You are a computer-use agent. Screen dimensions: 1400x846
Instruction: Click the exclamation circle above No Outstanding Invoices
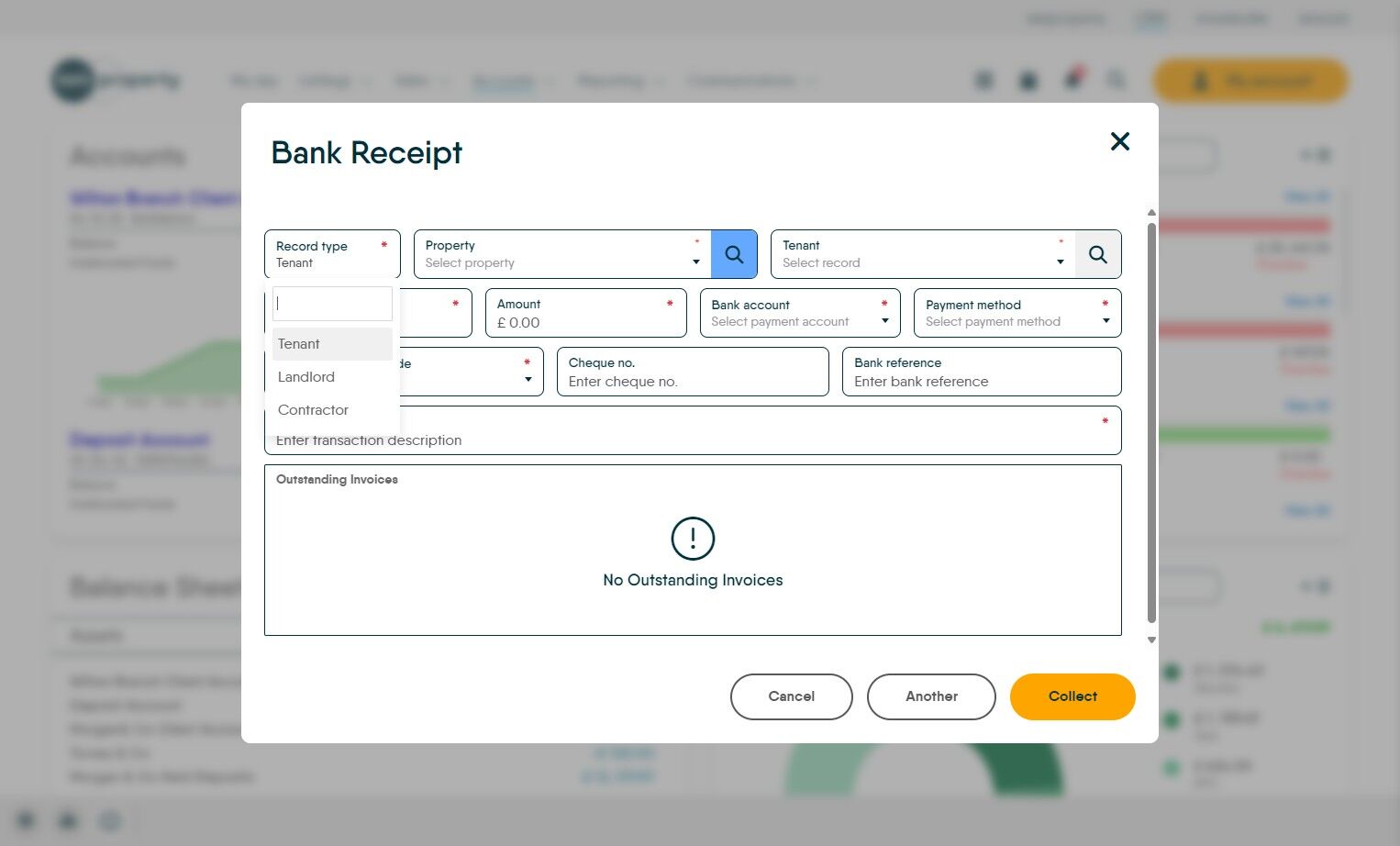[x=693, y=540]
